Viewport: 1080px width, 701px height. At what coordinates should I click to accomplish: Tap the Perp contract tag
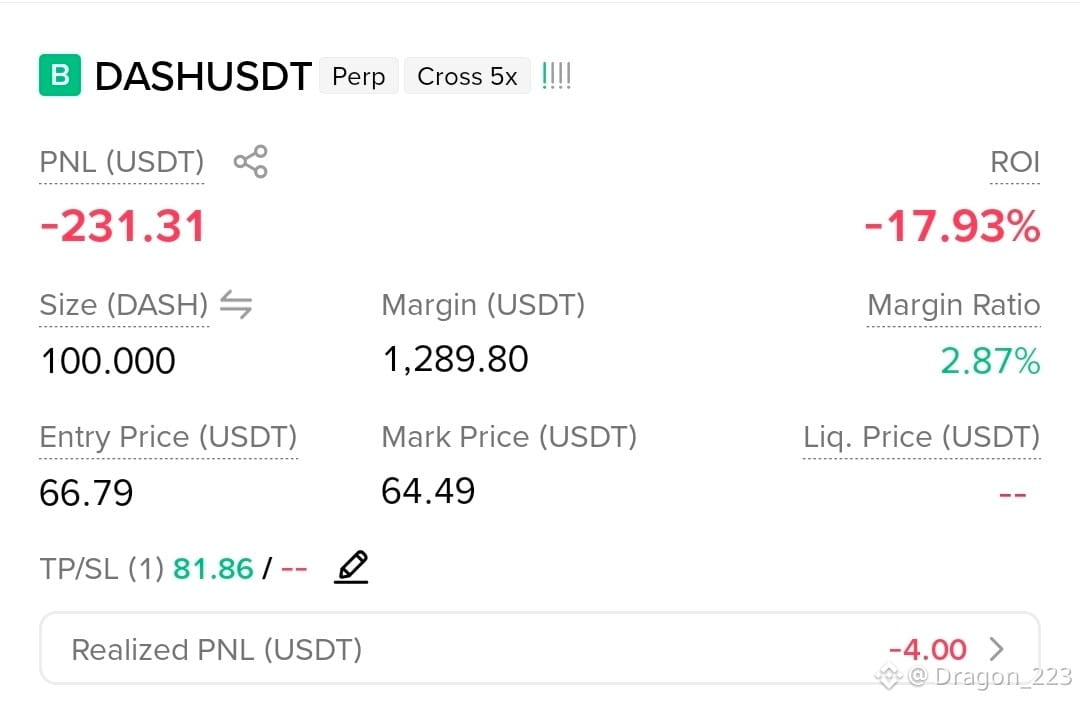[x=358, y=76]
